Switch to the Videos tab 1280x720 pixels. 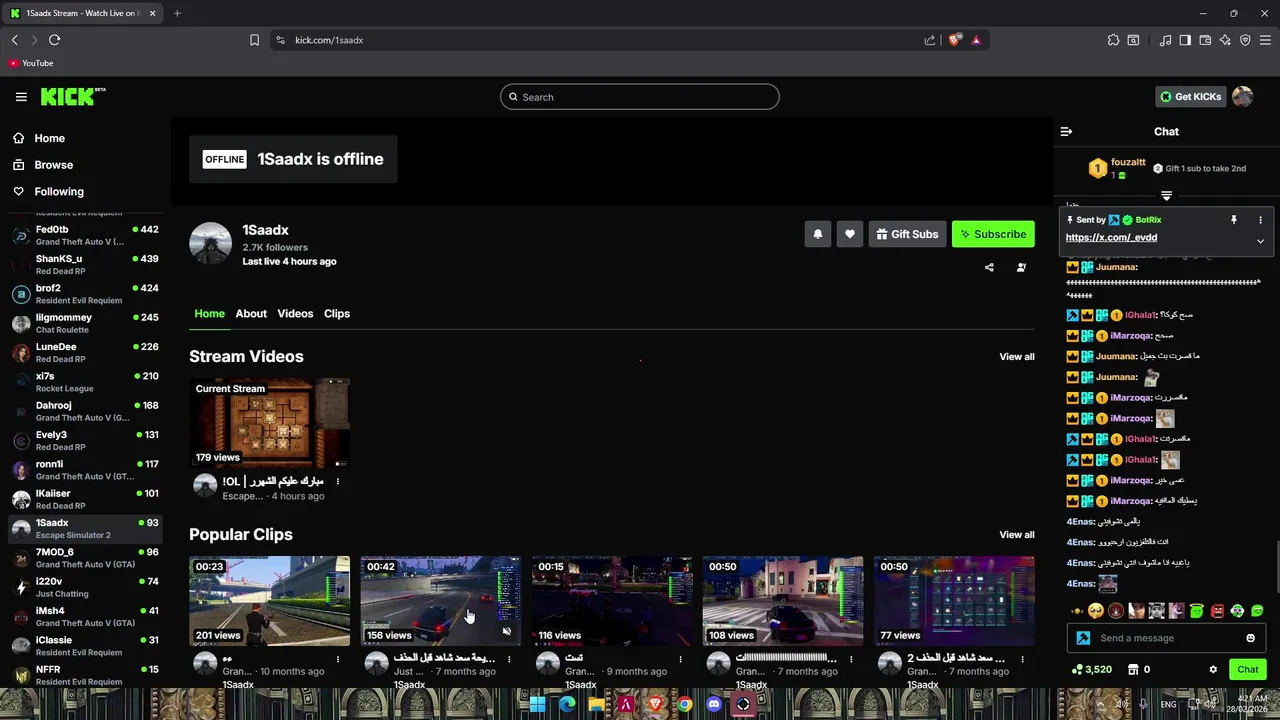295,314
